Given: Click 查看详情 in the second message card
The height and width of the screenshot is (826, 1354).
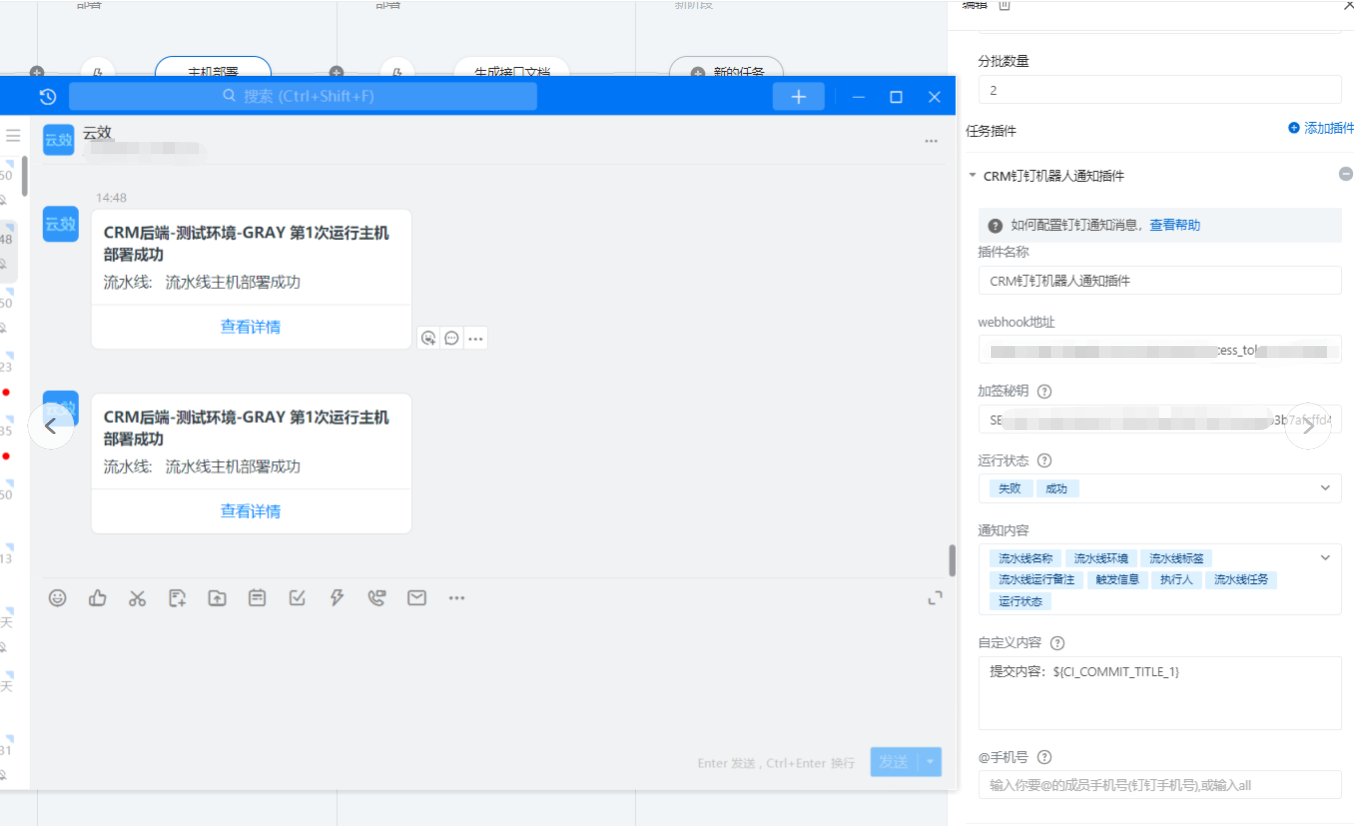Looking at the screenshot, I should coord(251,511).
